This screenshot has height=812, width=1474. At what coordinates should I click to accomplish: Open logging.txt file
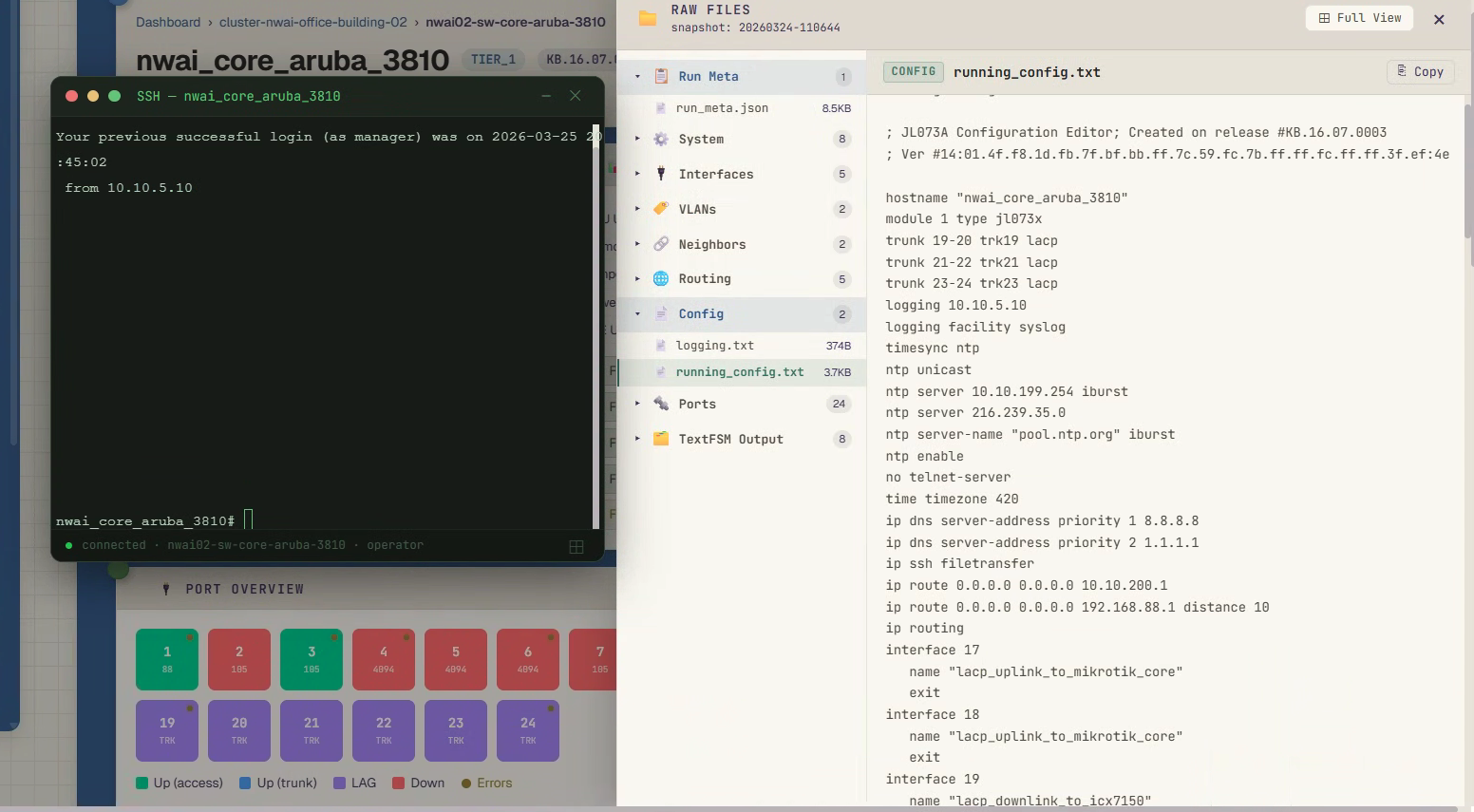point(742,346)
